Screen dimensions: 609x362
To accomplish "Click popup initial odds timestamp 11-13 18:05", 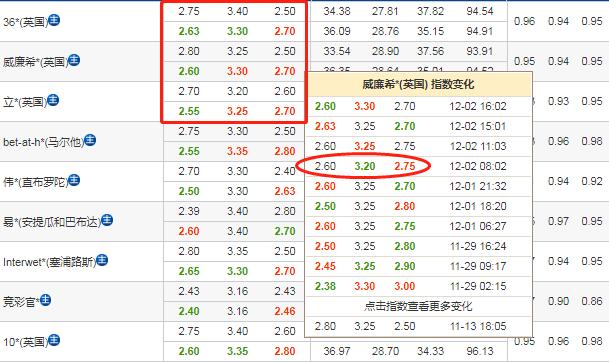I will [x=478, y=326].
